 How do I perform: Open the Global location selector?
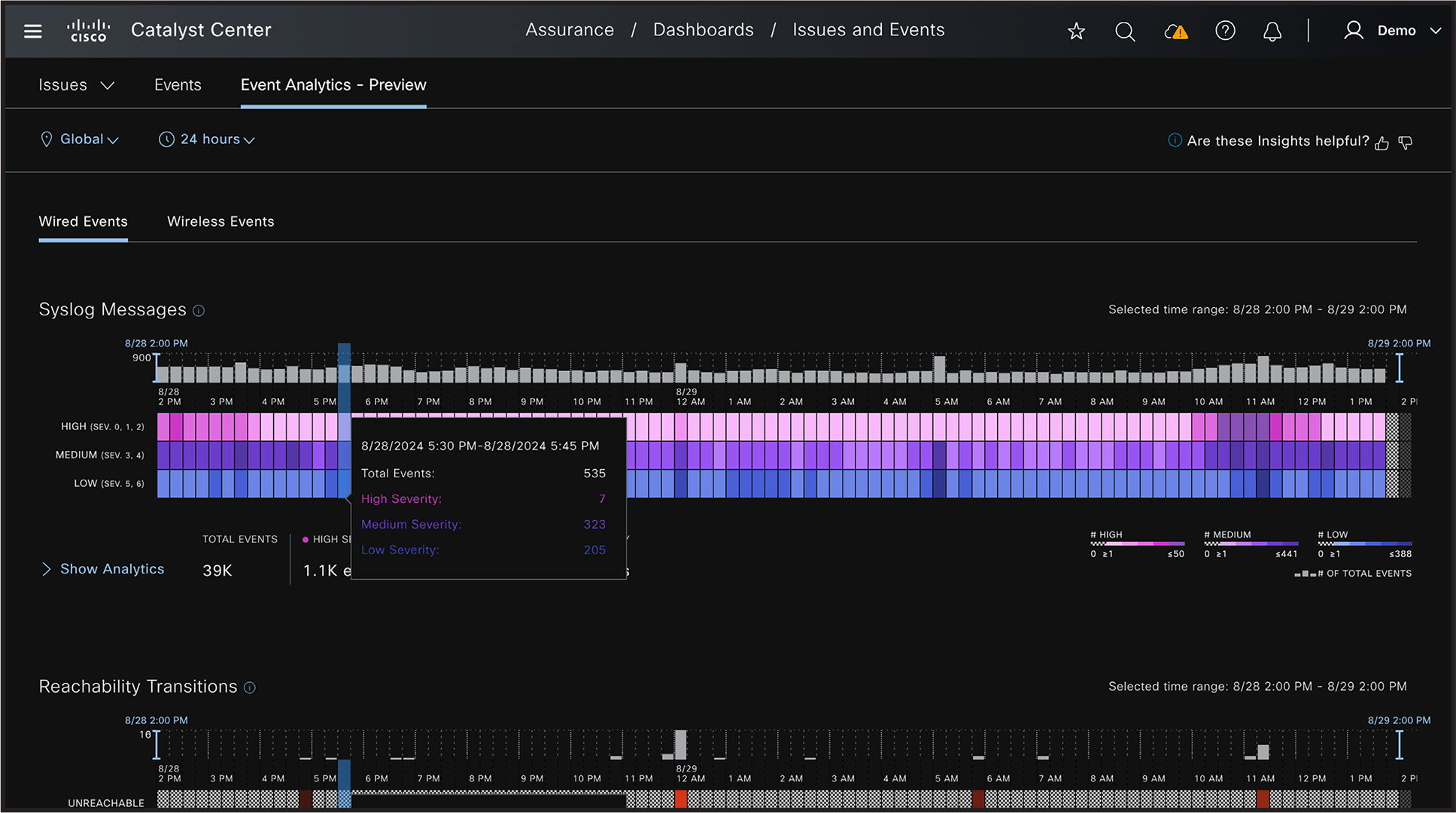coord(79,139)
